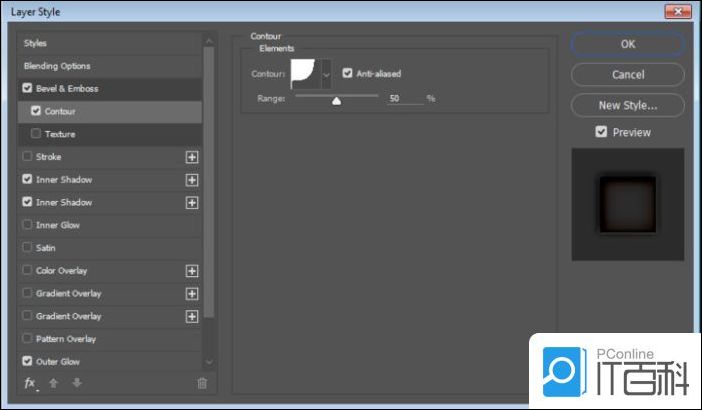Uncheck the Outer Glow checkbox
This screenshot has width=702, height=410.
coord(27,361)
